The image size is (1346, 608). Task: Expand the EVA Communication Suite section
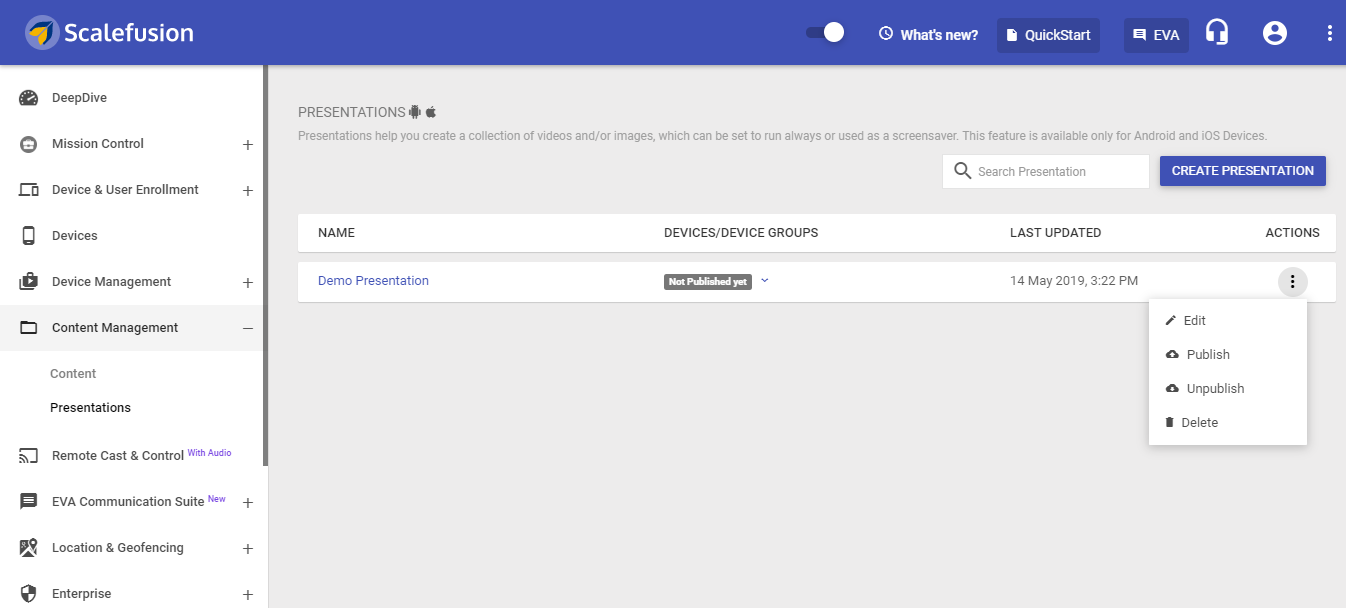pyautogui.click(x=248, y=503)
